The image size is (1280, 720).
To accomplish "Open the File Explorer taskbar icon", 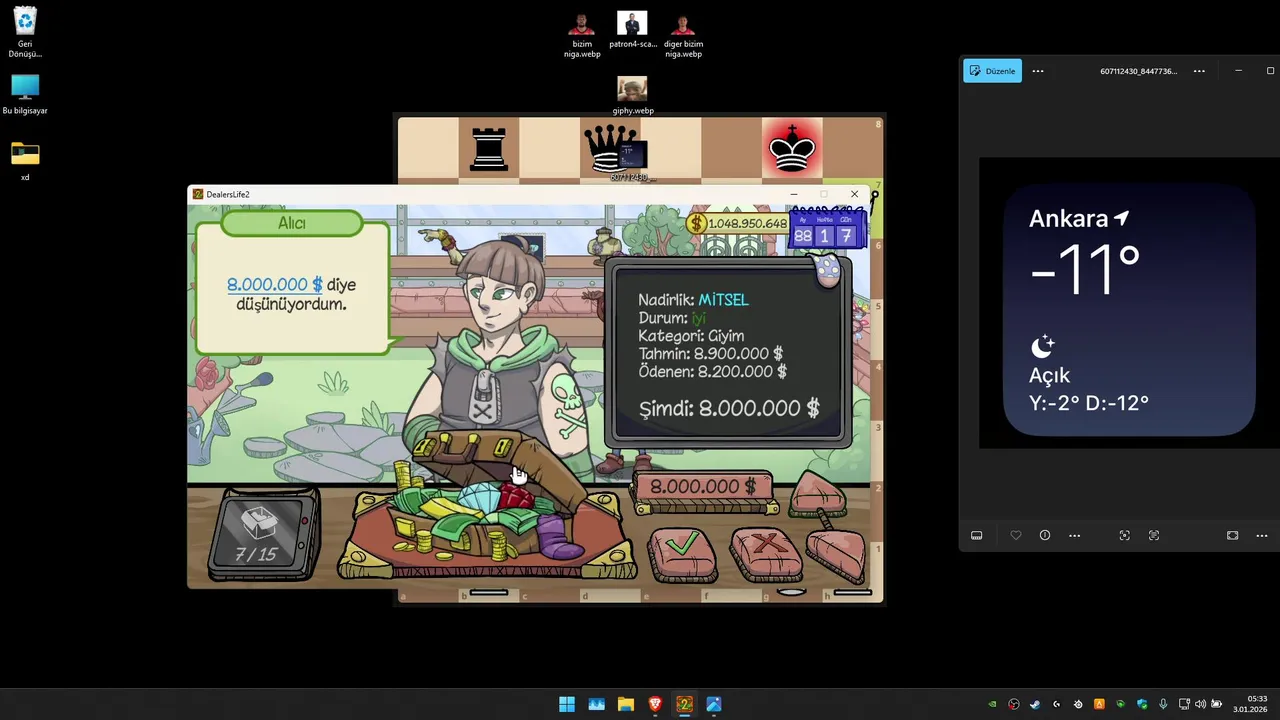I will click(626, 704).
